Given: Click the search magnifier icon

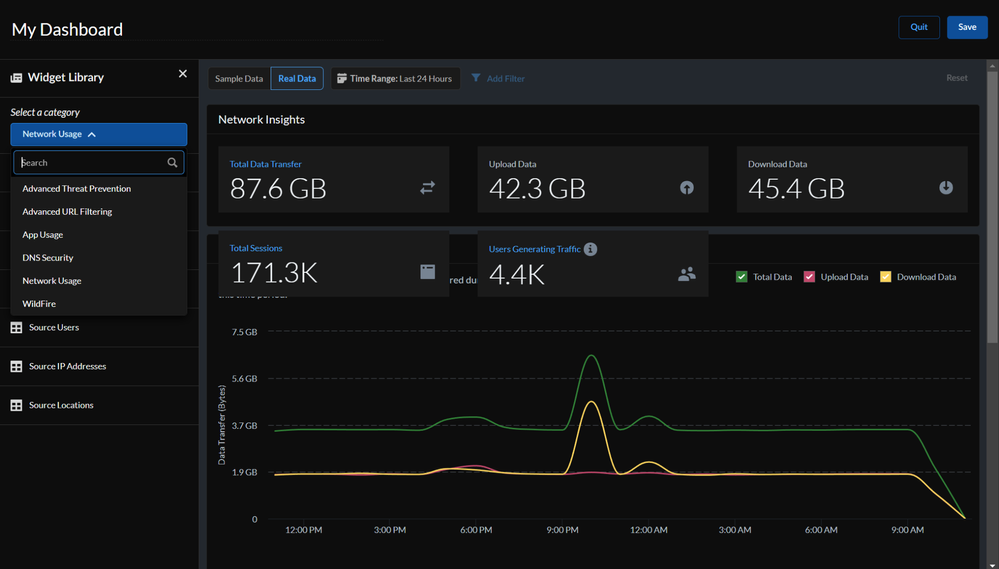Looking at the screenshot, I should (x=173, y=162).
